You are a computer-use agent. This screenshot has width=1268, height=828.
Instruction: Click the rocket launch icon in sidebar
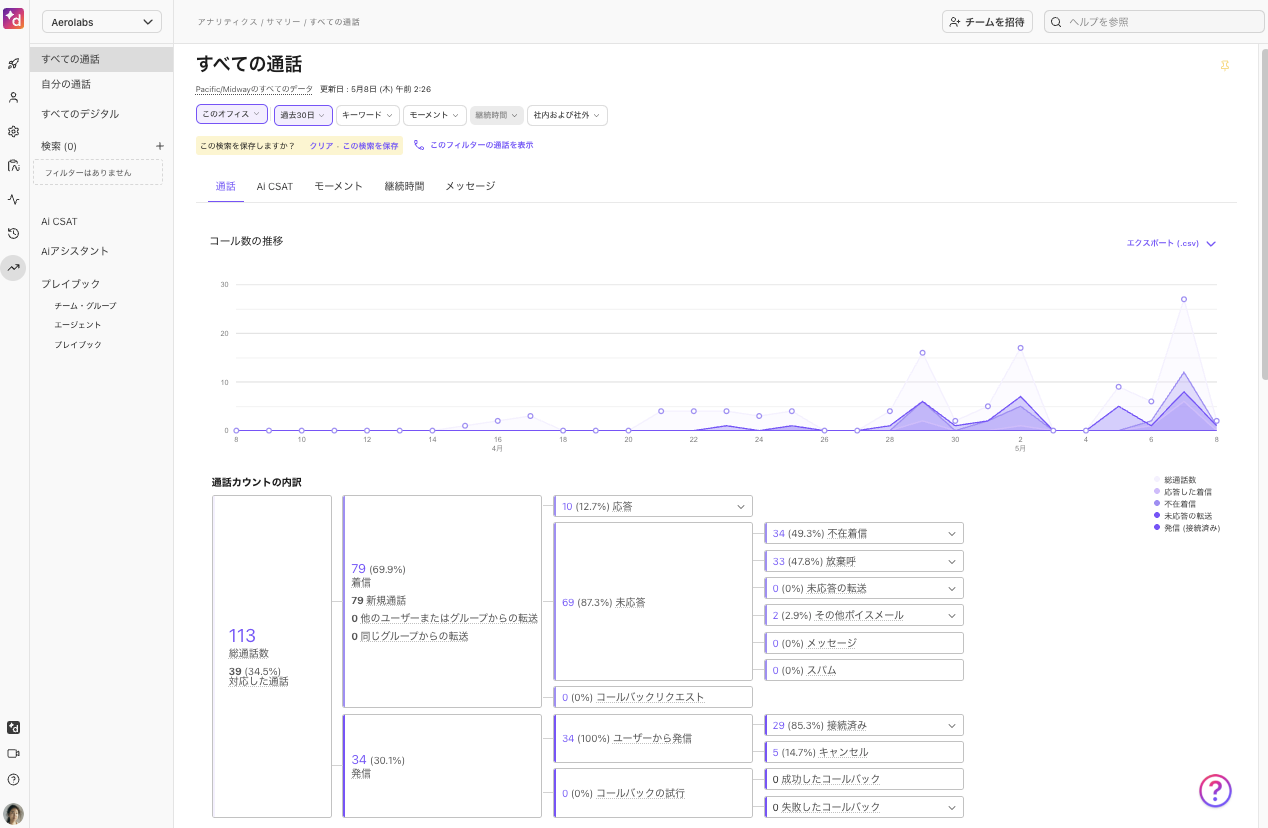pyautogui.click(x=14, y=64)
